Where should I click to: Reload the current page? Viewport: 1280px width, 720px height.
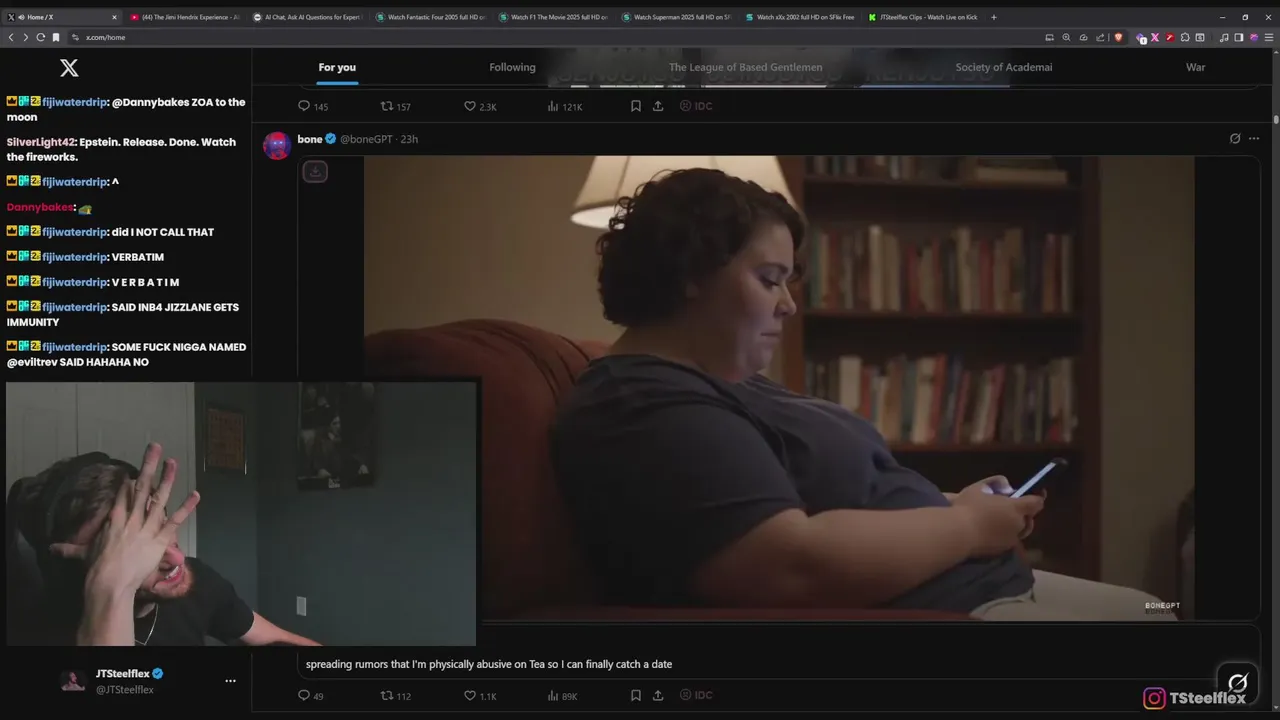pyautogui.click(x=40, y=37)
